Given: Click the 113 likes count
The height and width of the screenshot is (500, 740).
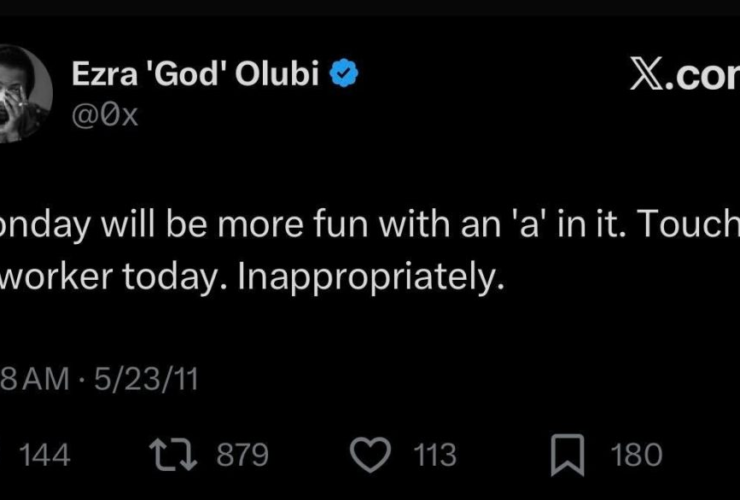Looking at the screenshot, I should coord(434,455).
